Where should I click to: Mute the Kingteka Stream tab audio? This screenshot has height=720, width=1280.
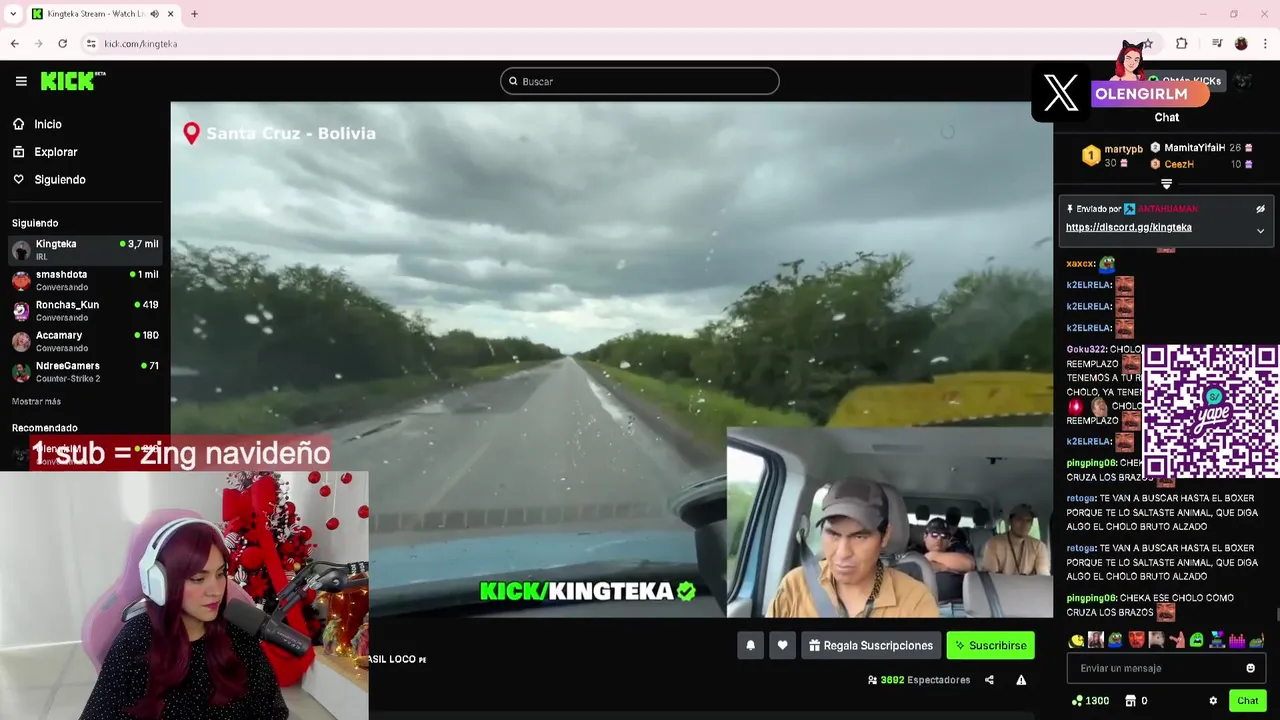pyautogui.click(x=154, y=14)
